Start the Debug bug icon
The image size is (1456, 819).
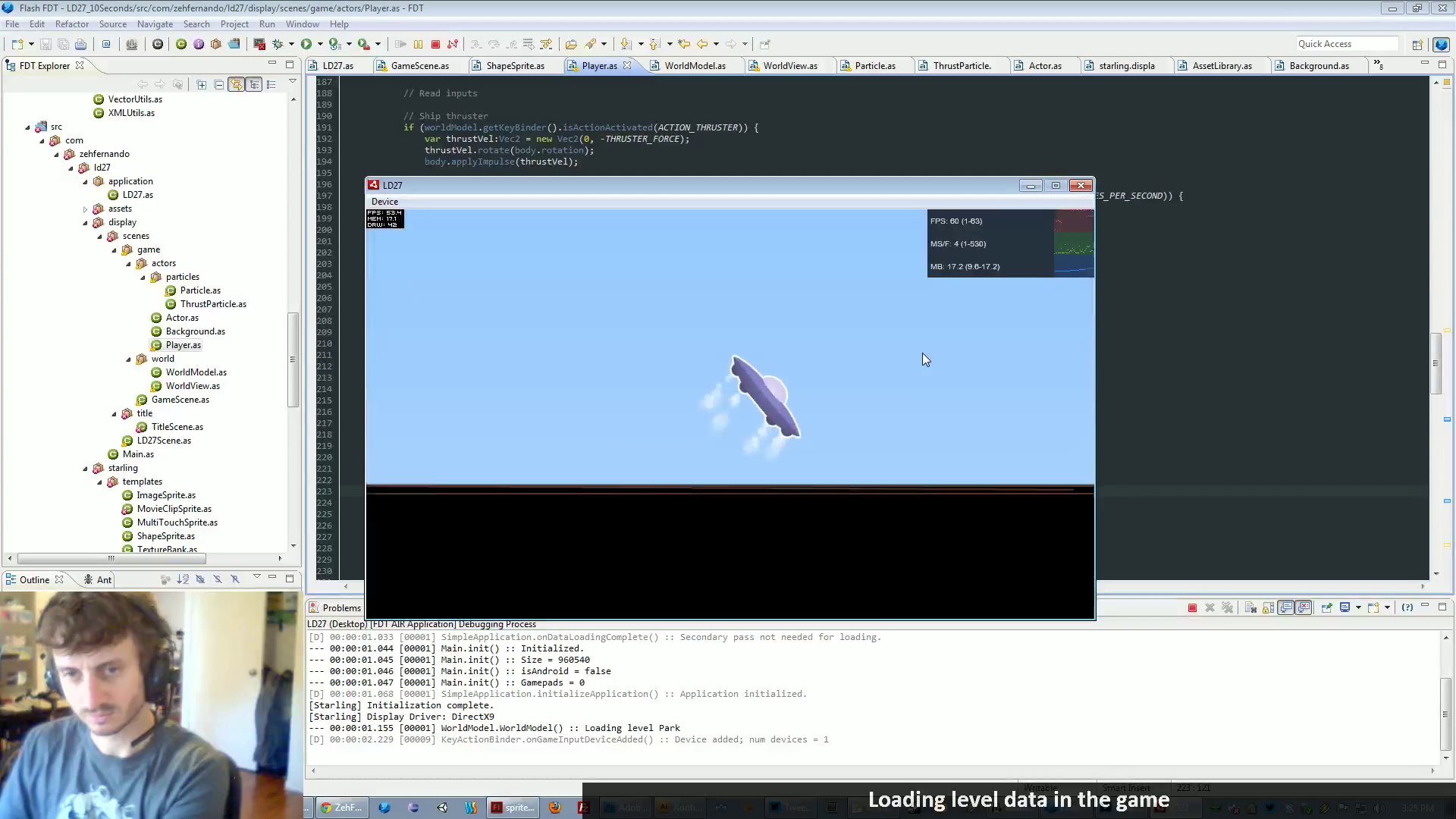point(278,44)
